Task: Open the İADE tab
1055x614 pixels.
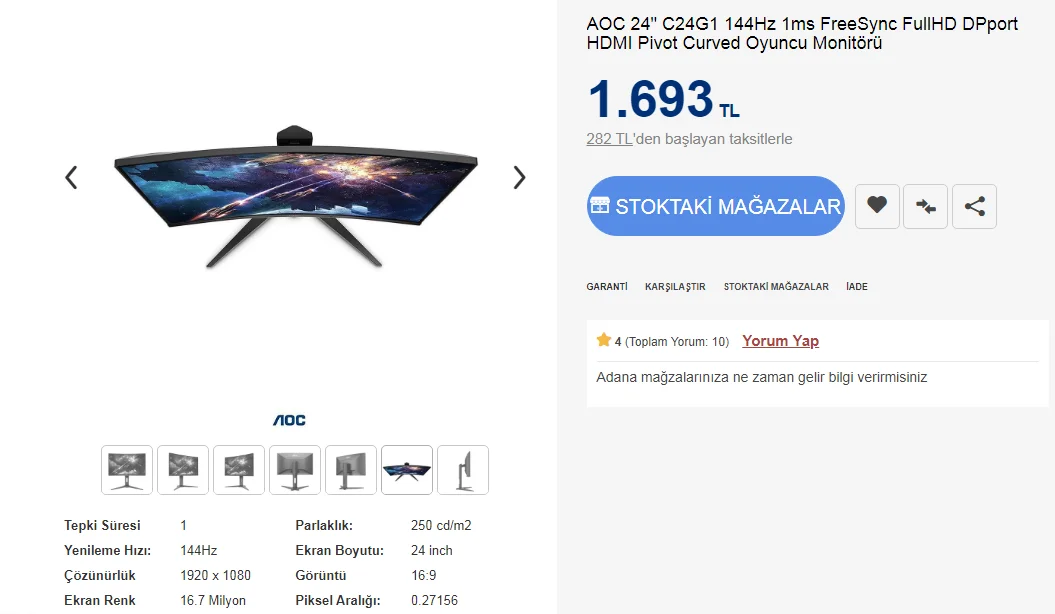Action: click(x=857, y=286)
